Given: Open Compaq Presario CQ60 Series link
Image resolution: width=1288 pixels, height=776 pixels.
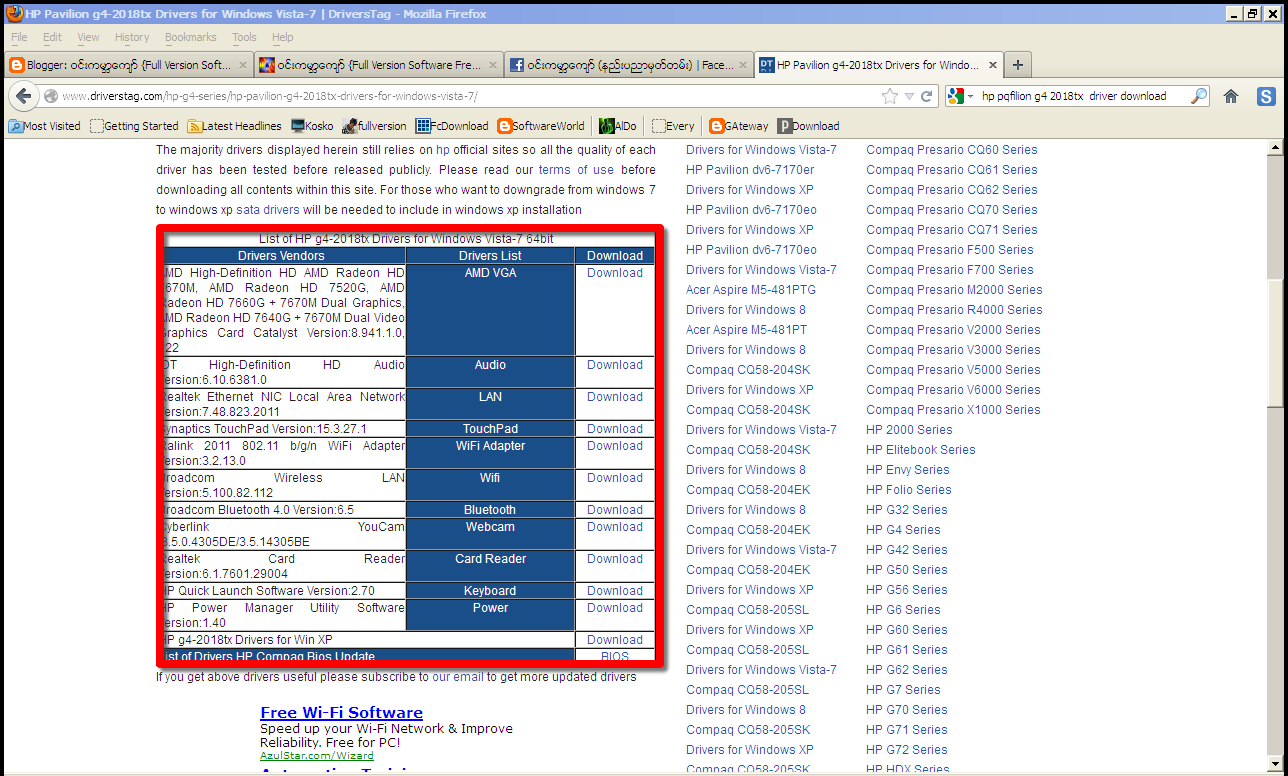Looking at the screenshot, I should point(952,150).
